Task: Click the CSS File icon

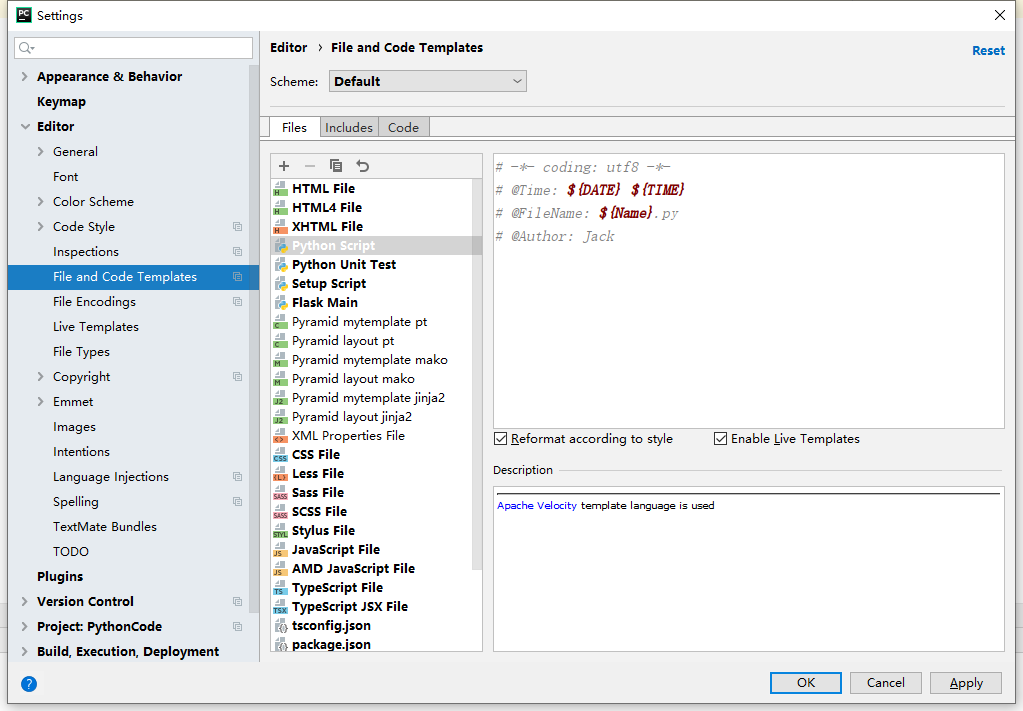Action: pos(281,455)
